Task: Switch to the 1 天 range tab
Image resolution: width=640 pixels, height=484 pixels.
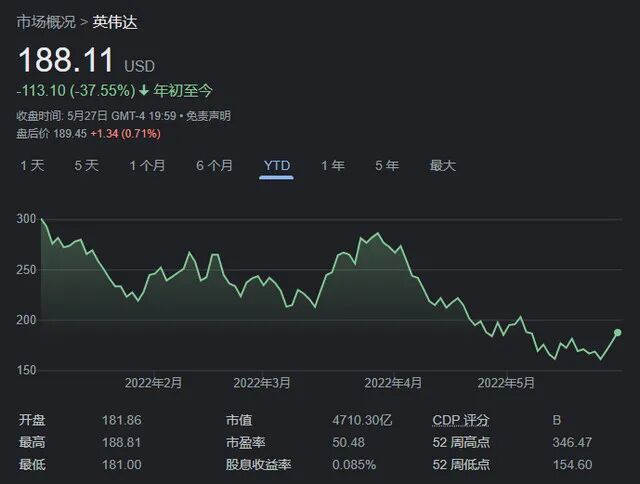Action: tap(32, 166)
